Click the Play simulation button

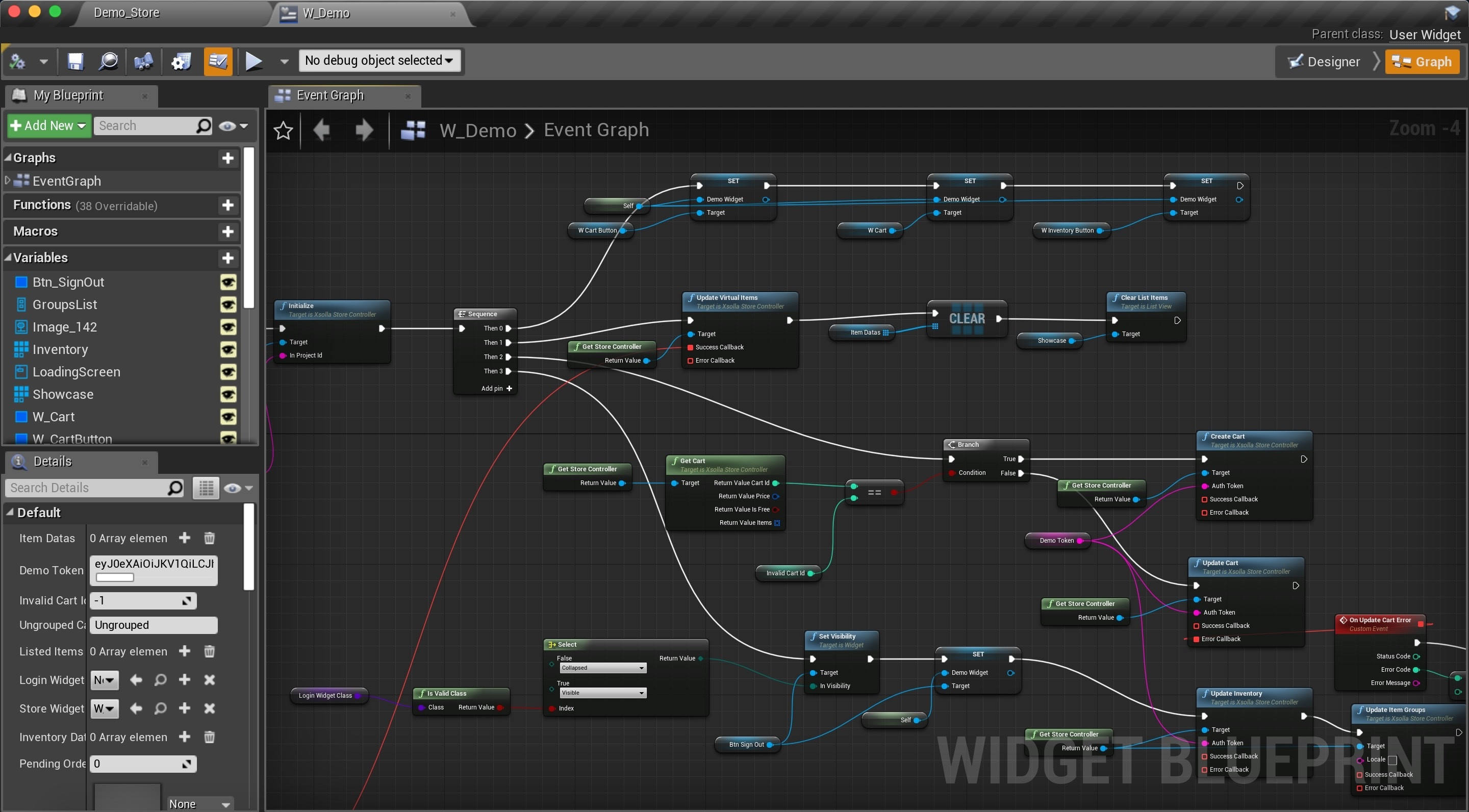[x=254, y=61]
